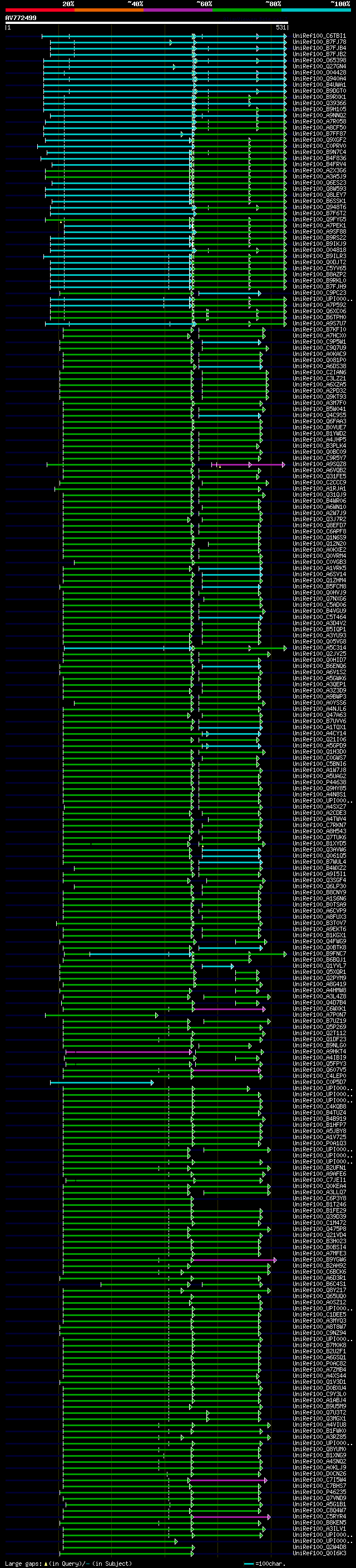Click the UniRef100_Q9HY85 subject label
The height and width of the screenshot is (1568, 356).
pos(319,788)
